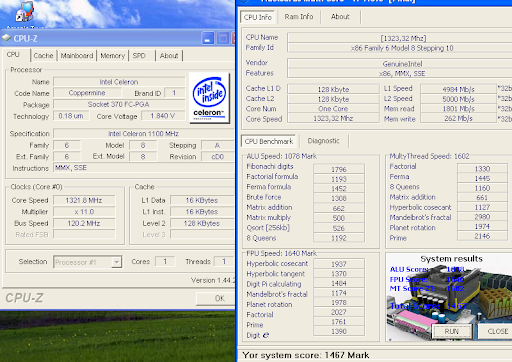Open the desktop shortcut icon above CPU-Z
The width and height of the screenshot is (512, 362).
coord(24,12)
